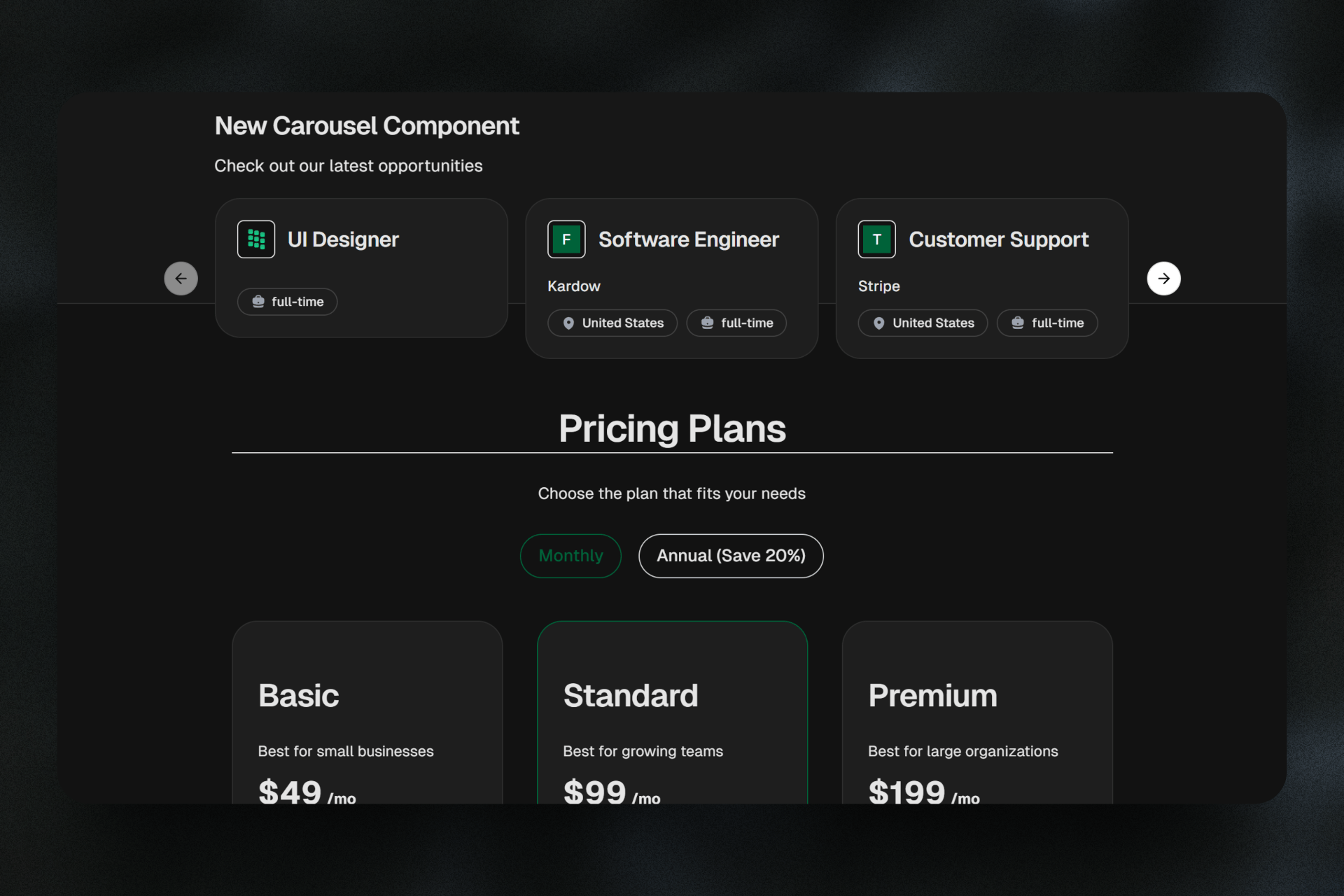This screenshot has width=1344, height=896.
Task: Click briefcase icon on Customer Support card
Action: tap(1018, 323)
